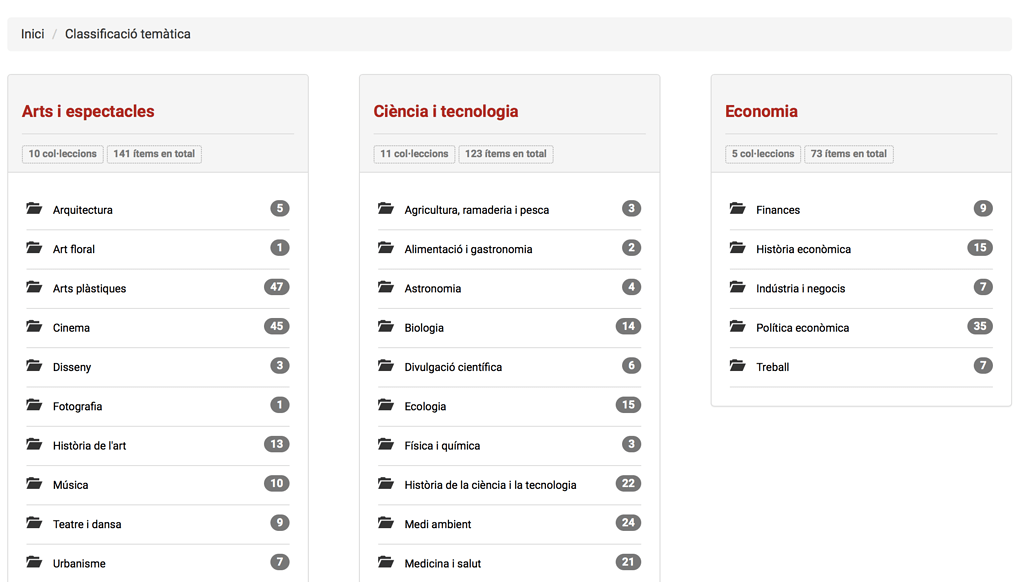
Task: Select the Història econòmica collection
Action: click(x=803, y=249)
